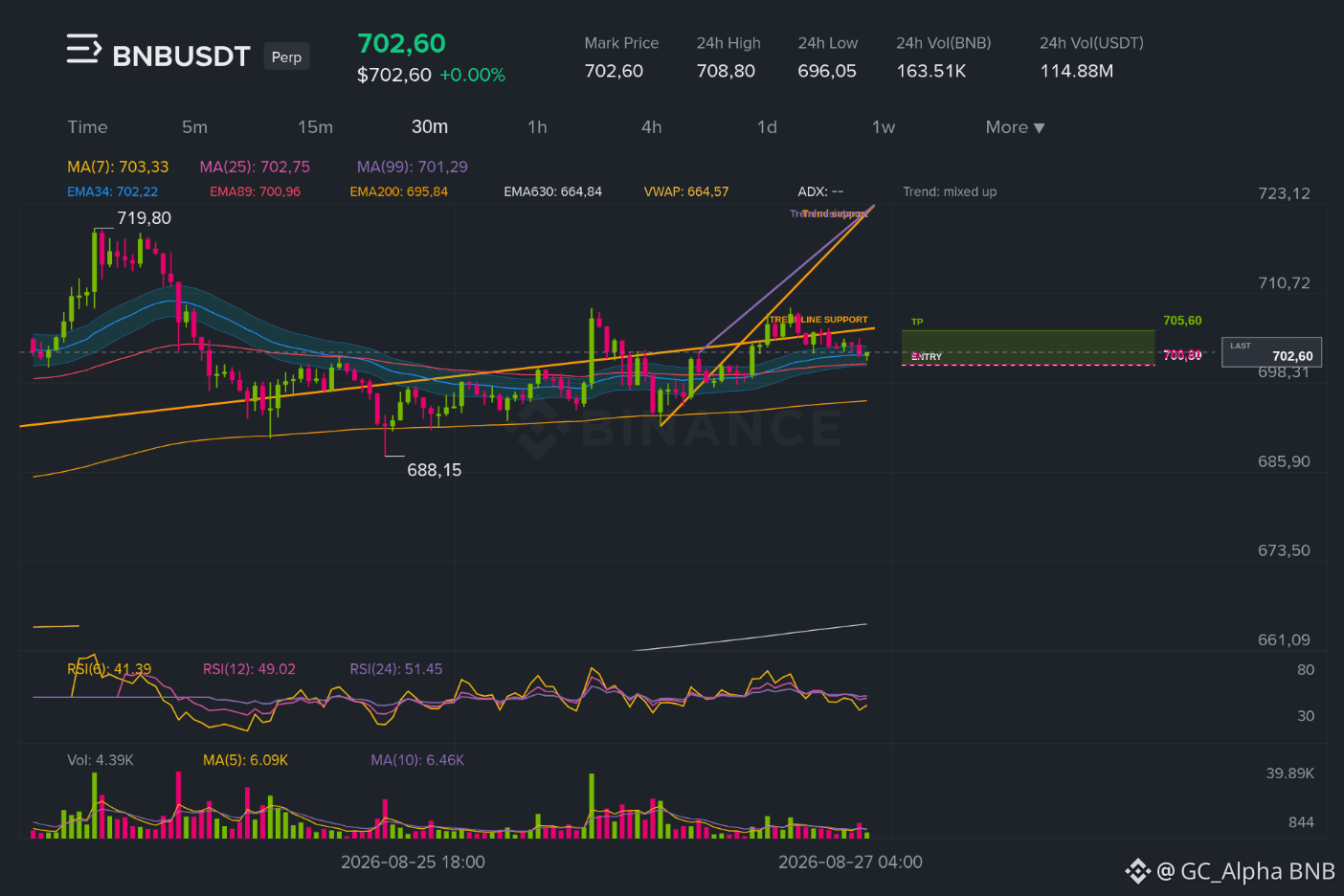Click the 2026-08-27 04:00 time axis label

(850, 862)
